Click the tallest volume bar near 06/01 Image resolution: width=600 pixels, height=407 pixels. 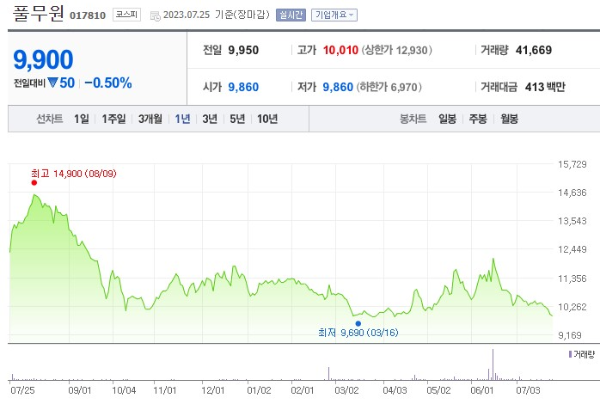493,365
